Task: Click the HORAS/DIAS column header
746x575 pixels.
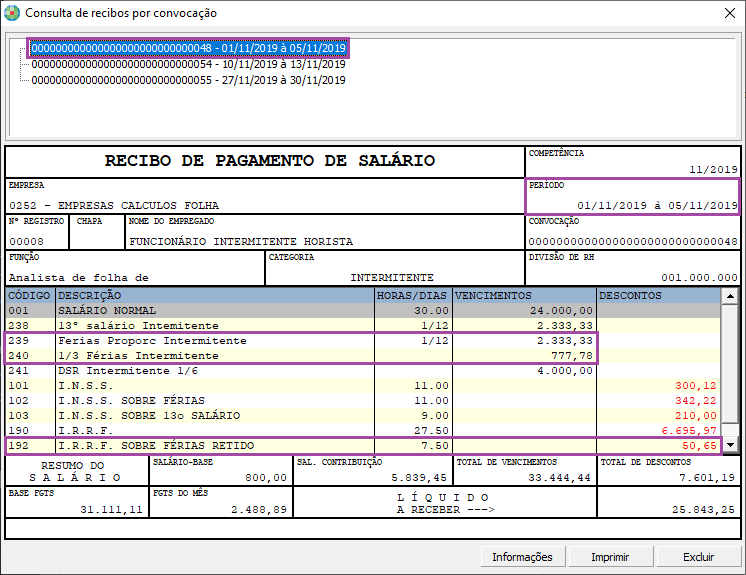Action: tap(412, 295)
